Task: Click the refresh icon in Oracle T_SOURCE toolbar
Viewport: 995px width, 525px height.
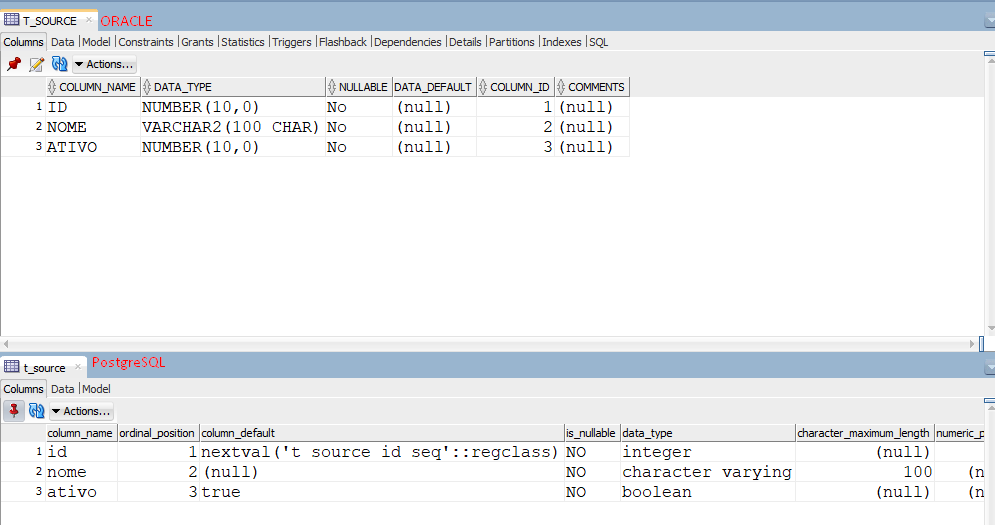Action: click(x=60, y=64)
